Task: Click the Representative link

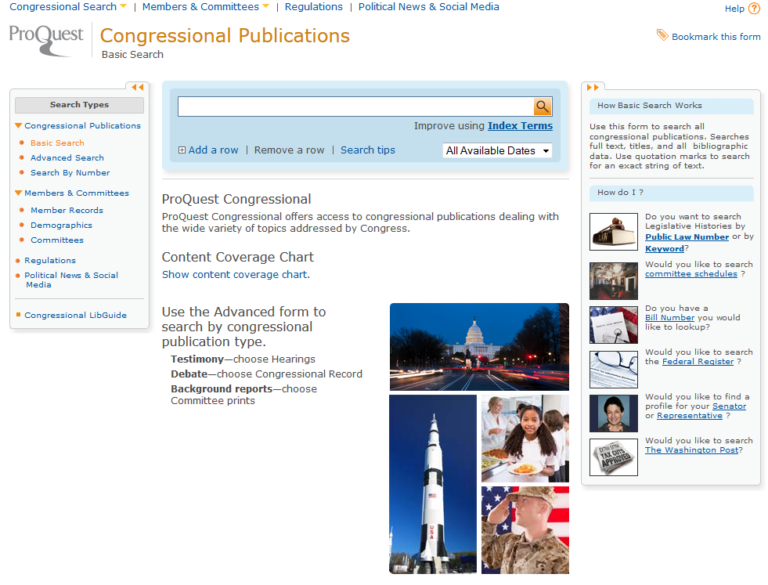Action: click(690, 415)
